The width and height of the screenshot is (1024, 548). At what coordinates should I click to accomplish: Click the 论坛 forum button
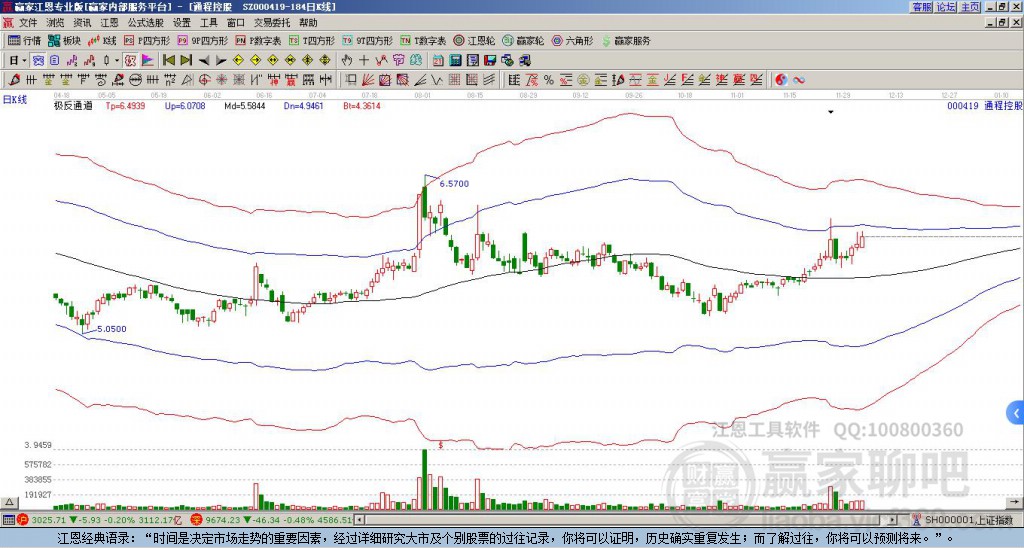[946, 7]
